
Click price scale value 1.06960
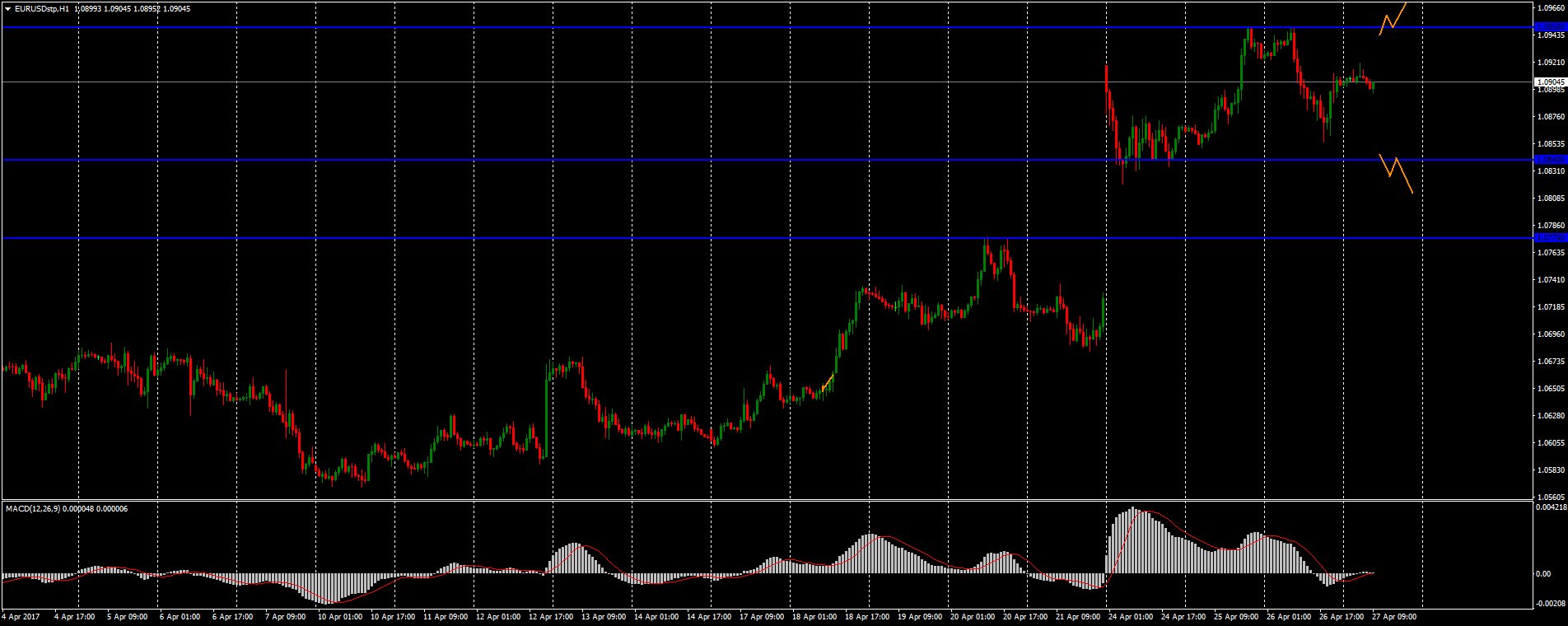point(1552,334)
